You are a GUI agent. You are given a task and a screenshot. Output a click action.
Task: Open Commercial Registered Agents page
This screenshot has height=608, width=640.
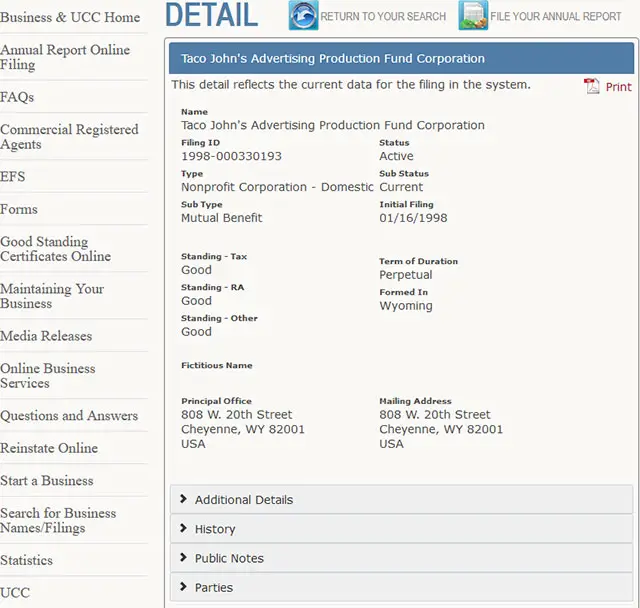(x=69, y=137)
